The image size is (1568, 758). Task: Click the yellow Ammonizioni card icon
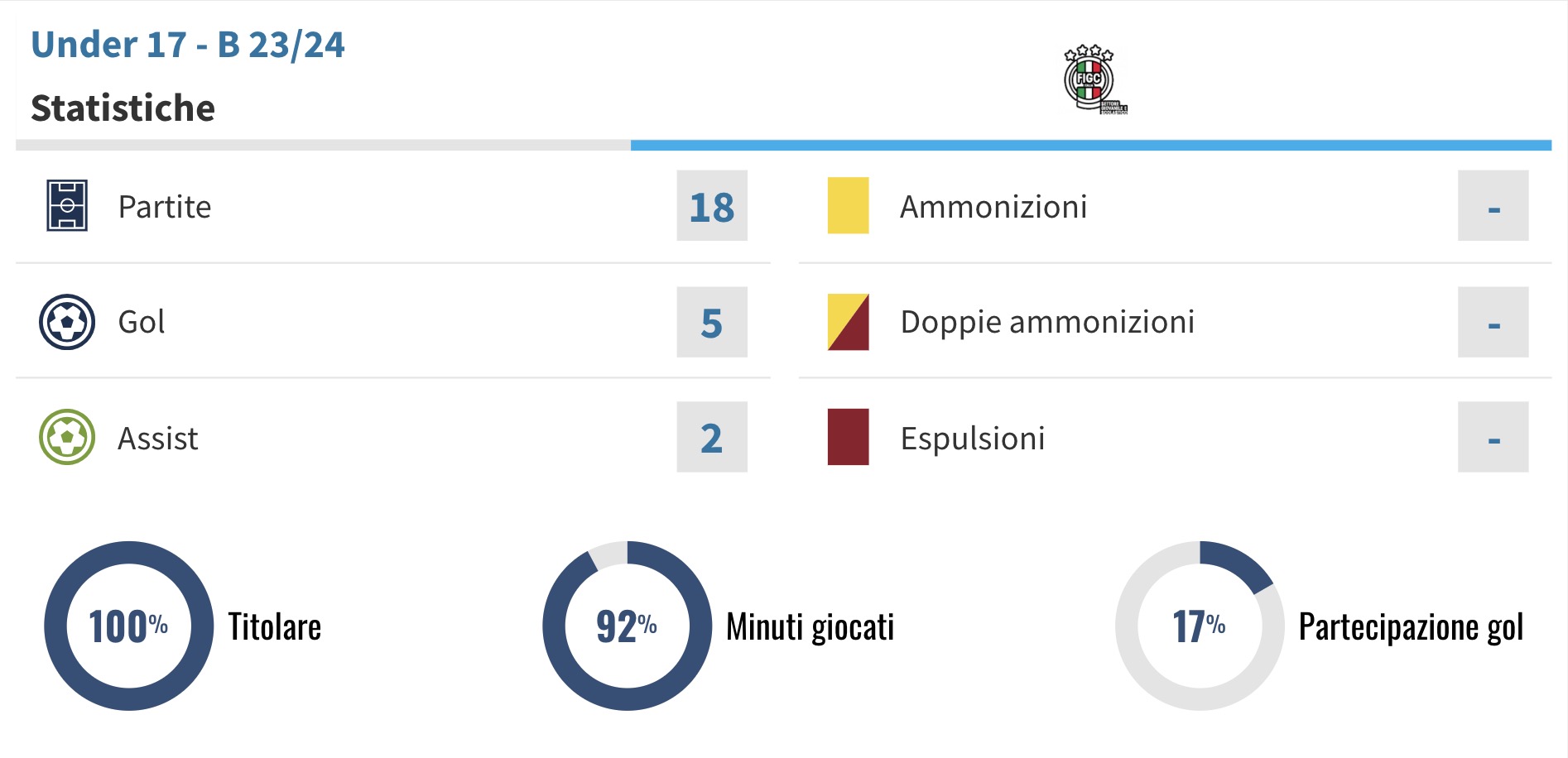pyautogui.click(x=848, y=205)
